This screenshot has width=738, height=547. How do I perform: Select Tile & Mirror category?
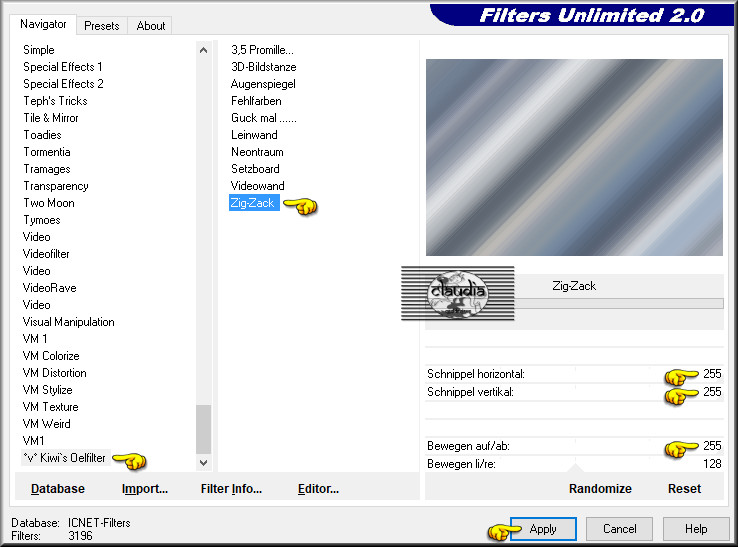[51, 118]
